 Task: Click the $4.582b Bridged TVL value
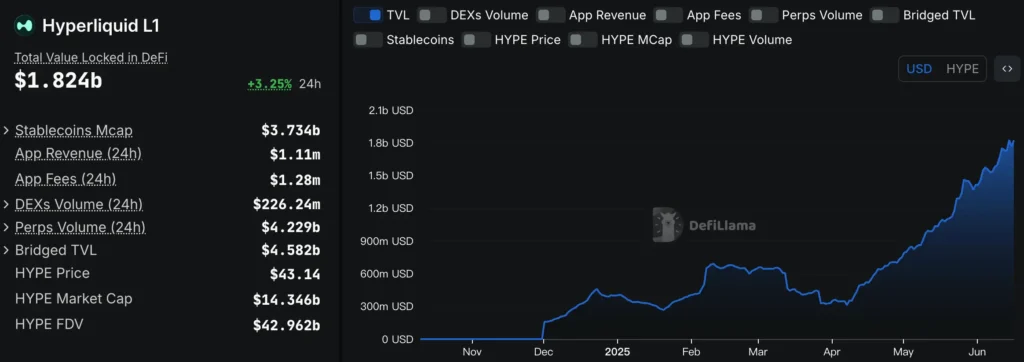(291, 250)
